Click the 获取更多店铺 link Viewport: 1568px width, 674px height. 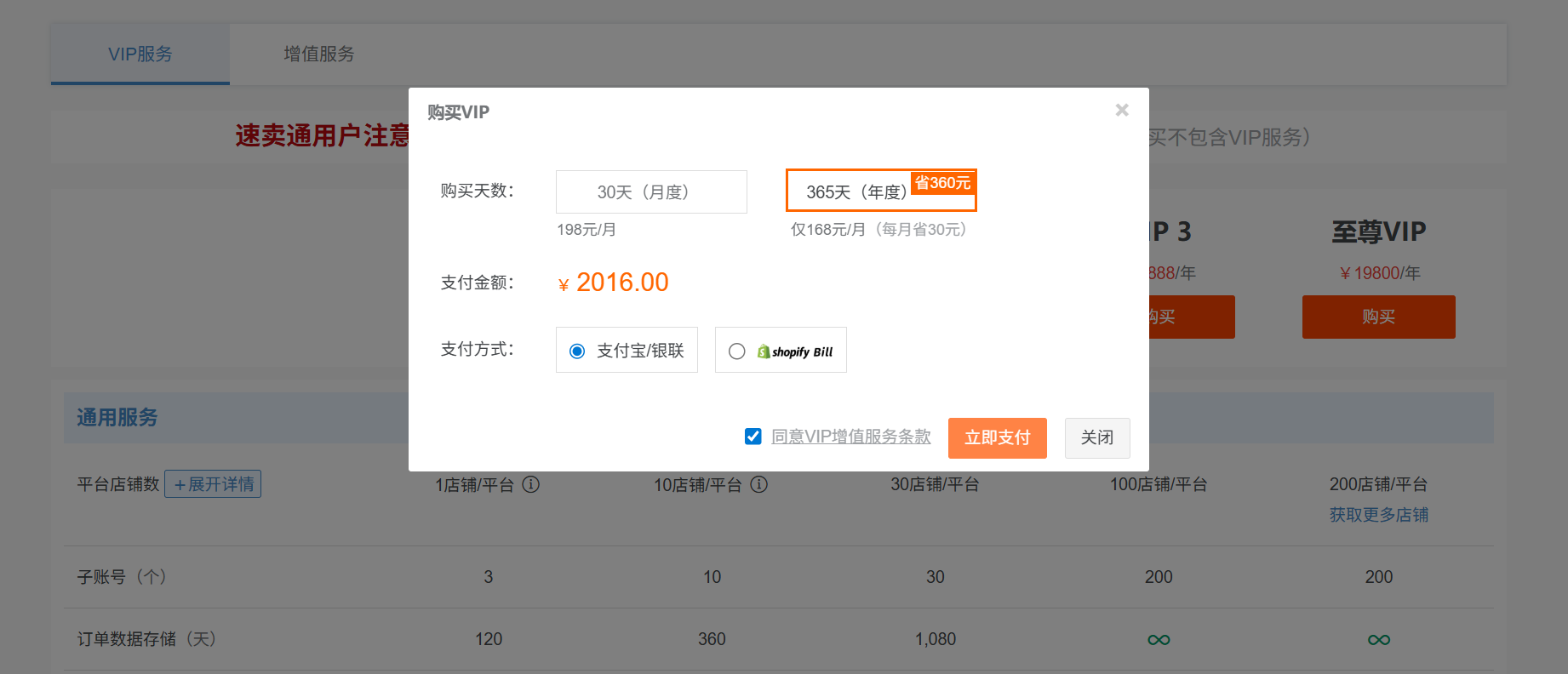click(1378, 515)
